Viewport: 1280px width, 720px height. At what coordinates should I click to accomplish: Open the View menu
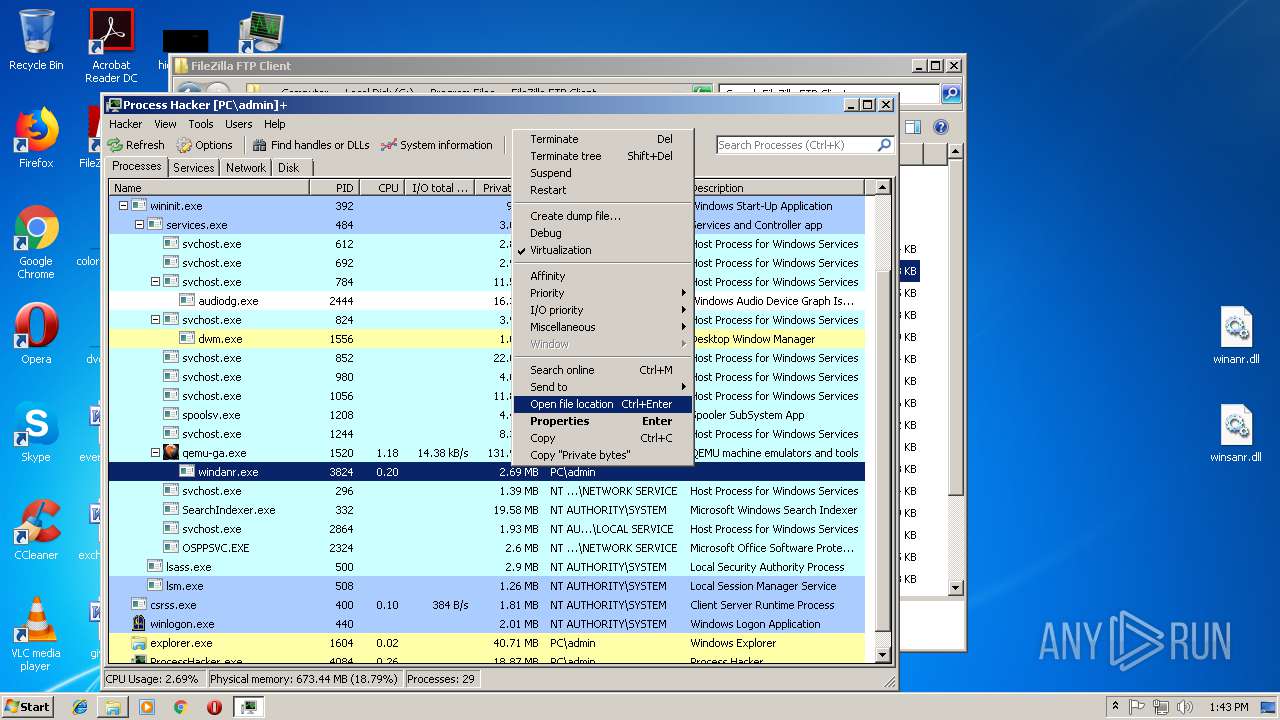coord(165,124)
